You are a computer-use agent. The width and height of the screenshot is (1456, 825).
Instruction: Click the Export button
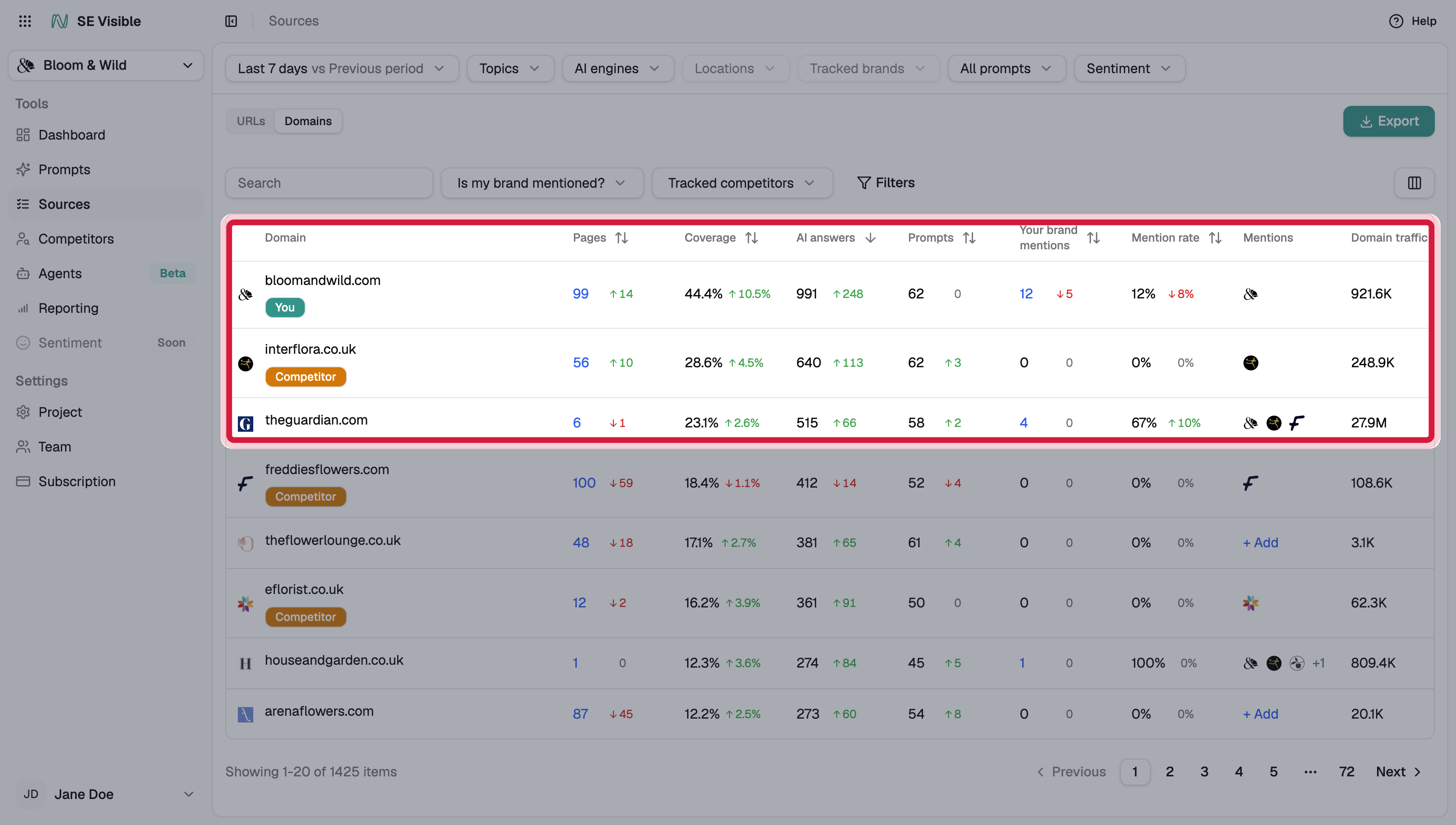[1389, 121]
